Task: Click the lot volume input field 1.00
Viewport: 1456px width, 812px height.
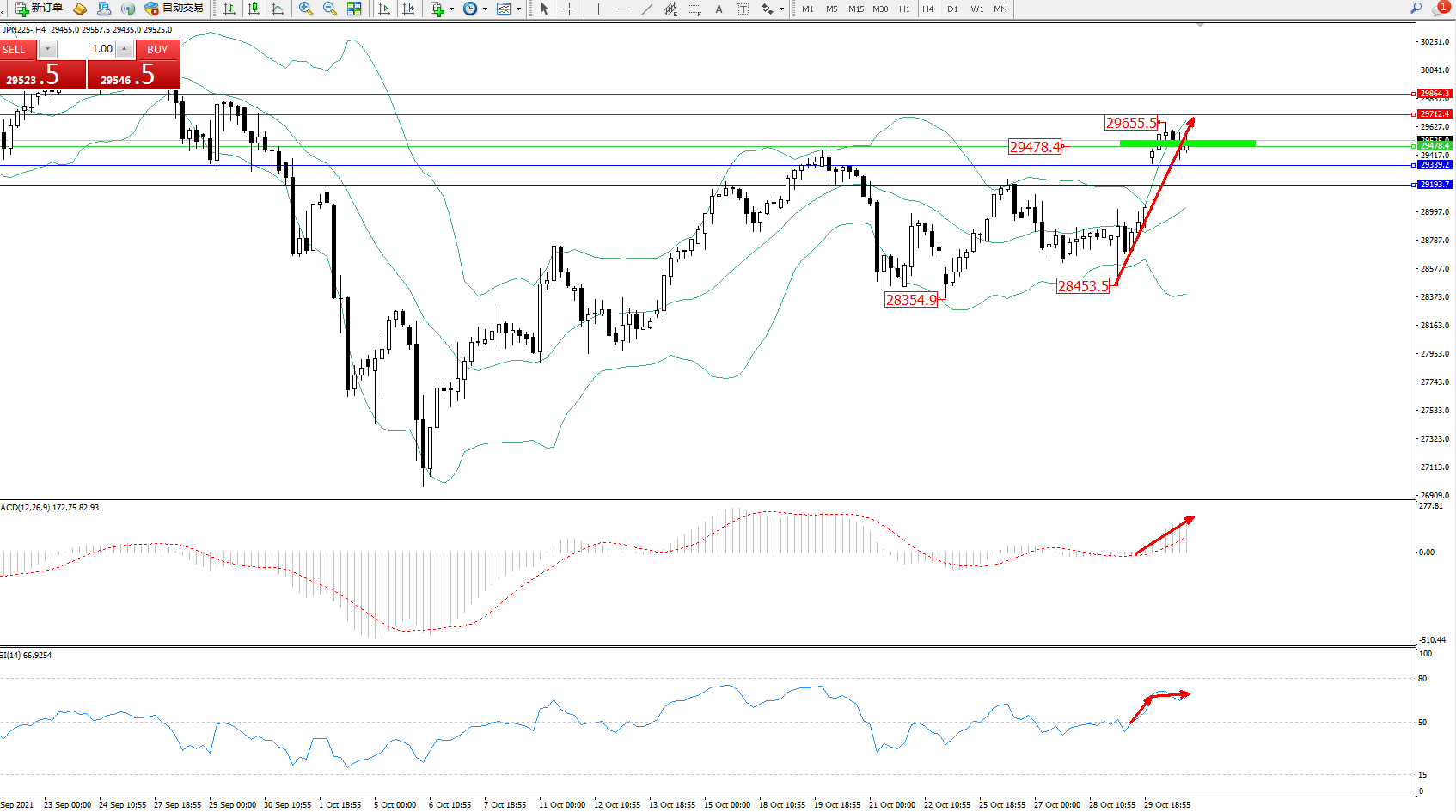Action: tap(86, 49)
